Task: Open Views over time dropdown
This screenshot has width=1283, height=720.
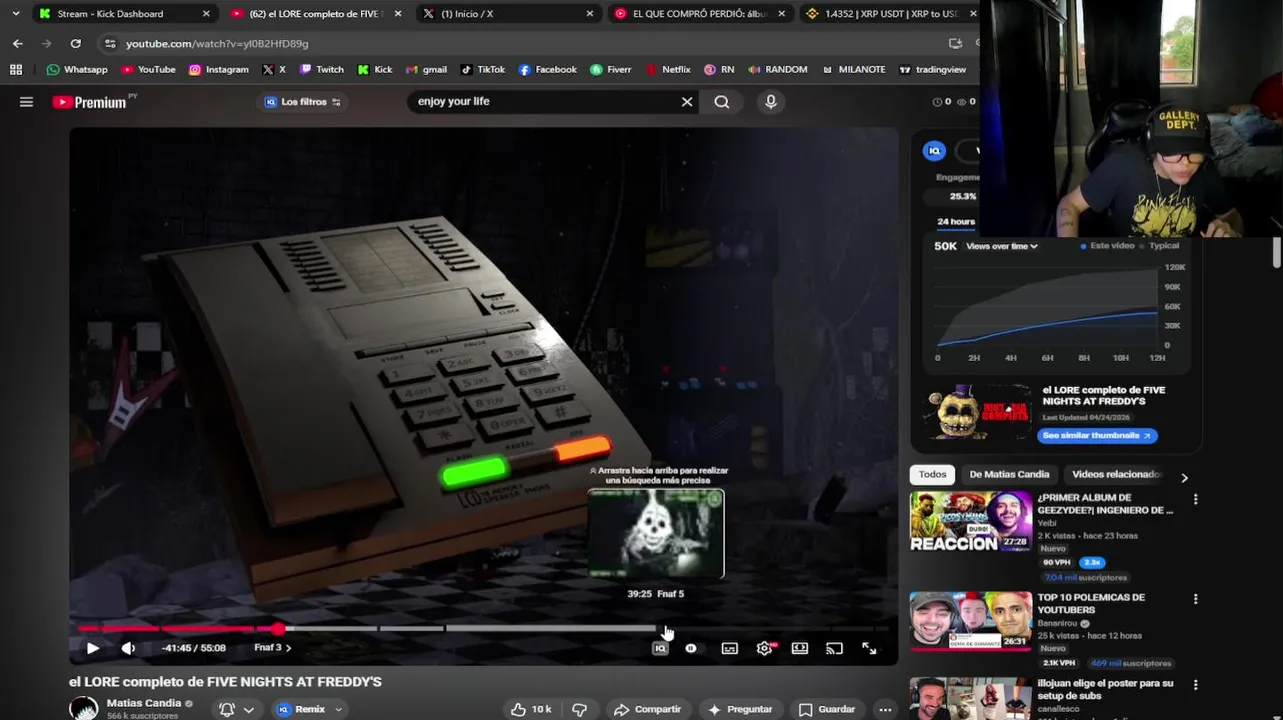Action: [1002, 246]
